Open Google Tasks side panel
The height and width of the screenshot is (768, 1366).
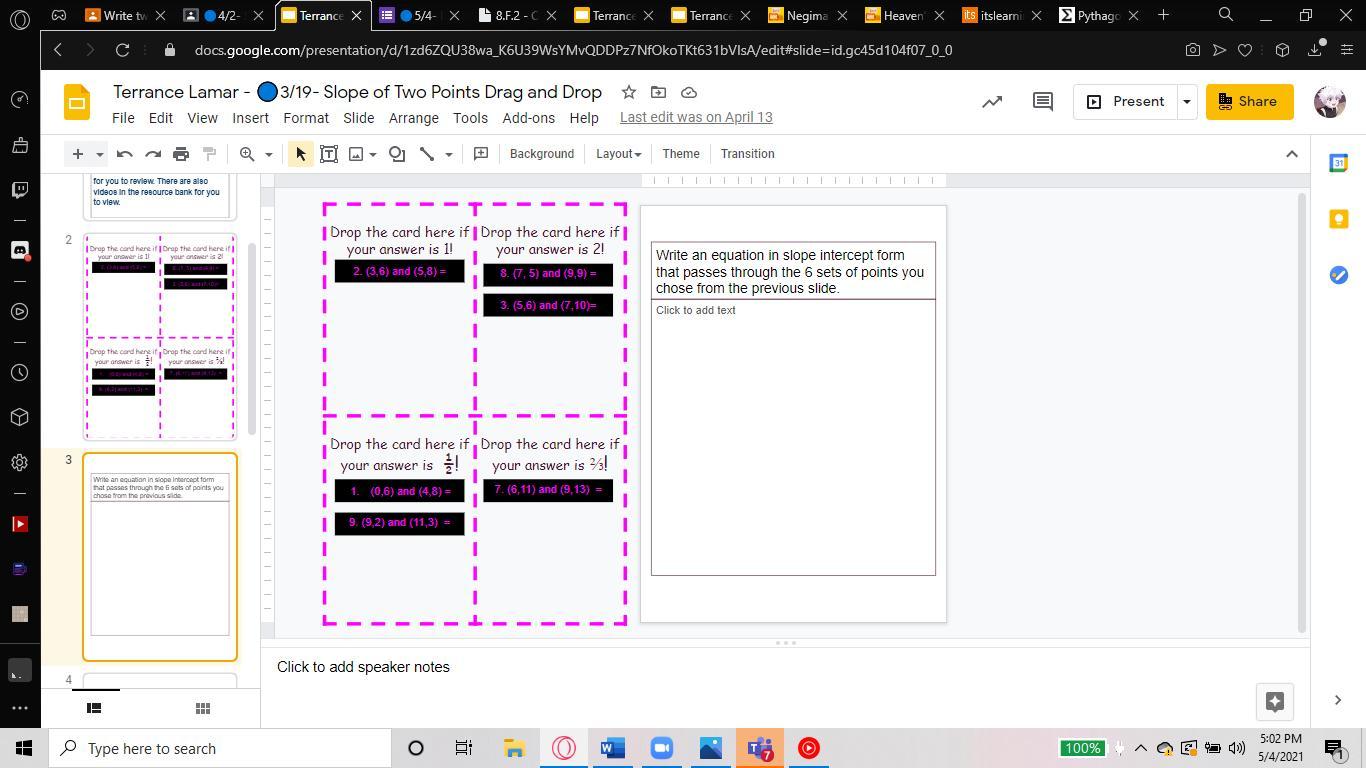coord(1338,275)
